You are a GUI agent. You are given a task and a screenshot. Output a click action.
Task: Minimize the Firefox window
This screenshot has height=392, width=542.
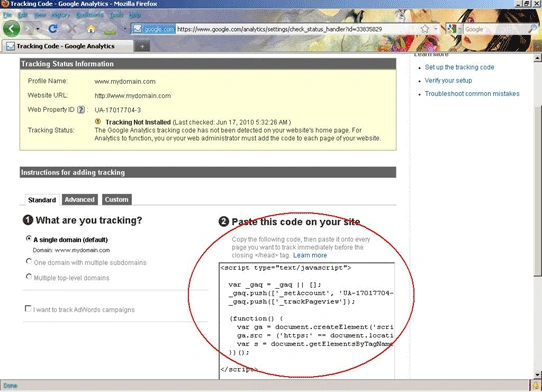point(518,4)
